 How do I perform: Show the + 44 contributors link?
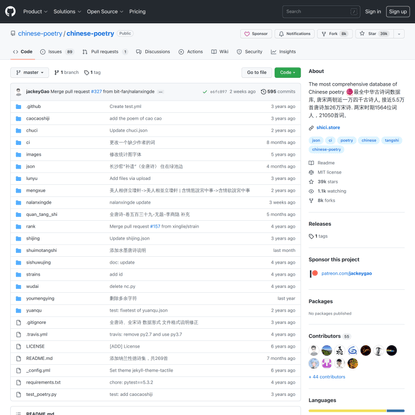click(x=327, y=377)
